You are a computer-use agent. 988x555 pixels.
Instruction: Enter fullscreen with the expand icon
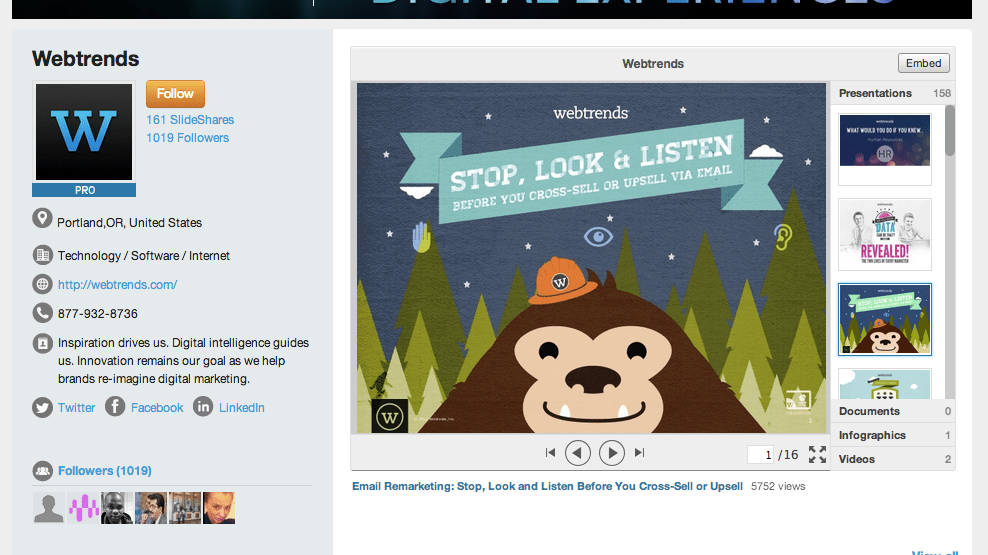[817, 454]
